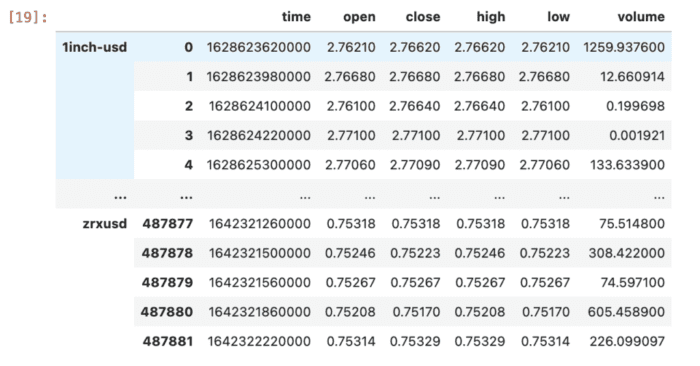Click the close column header
This screenshot has width=700, height=366.
[423, 17]
